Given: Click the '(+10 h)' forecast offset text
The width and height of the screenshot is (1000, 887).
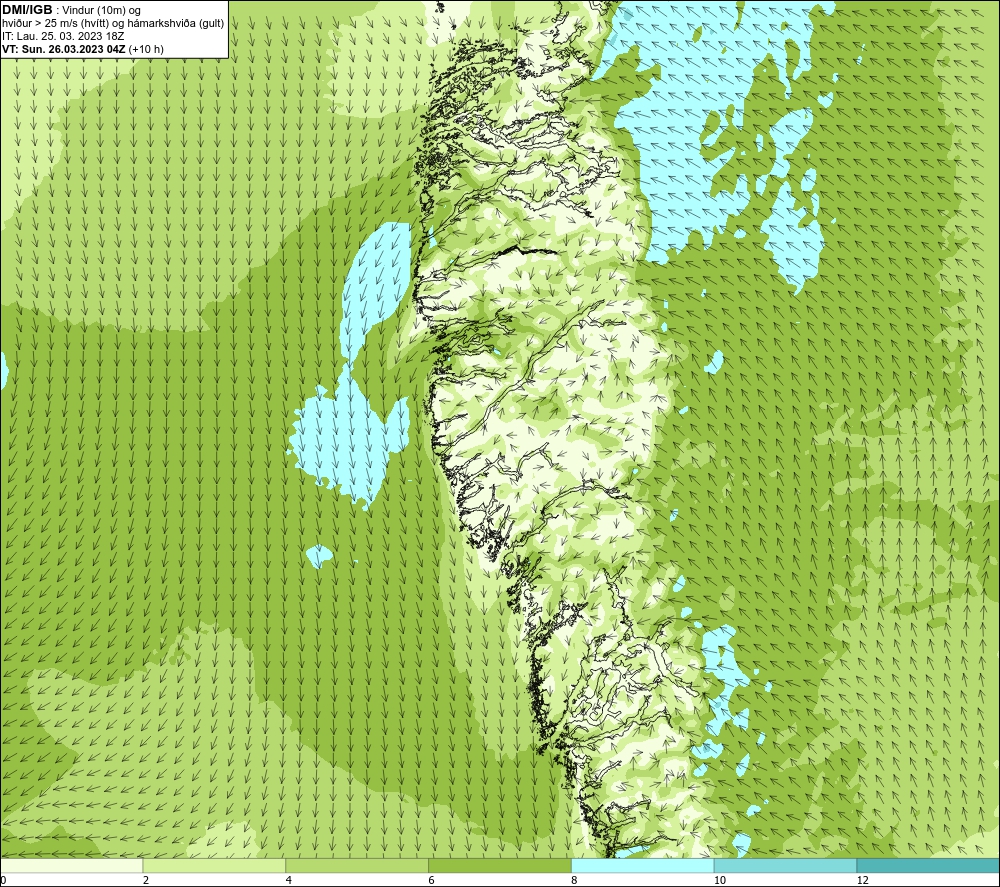Looking at the screenshot, I should 146,49.
